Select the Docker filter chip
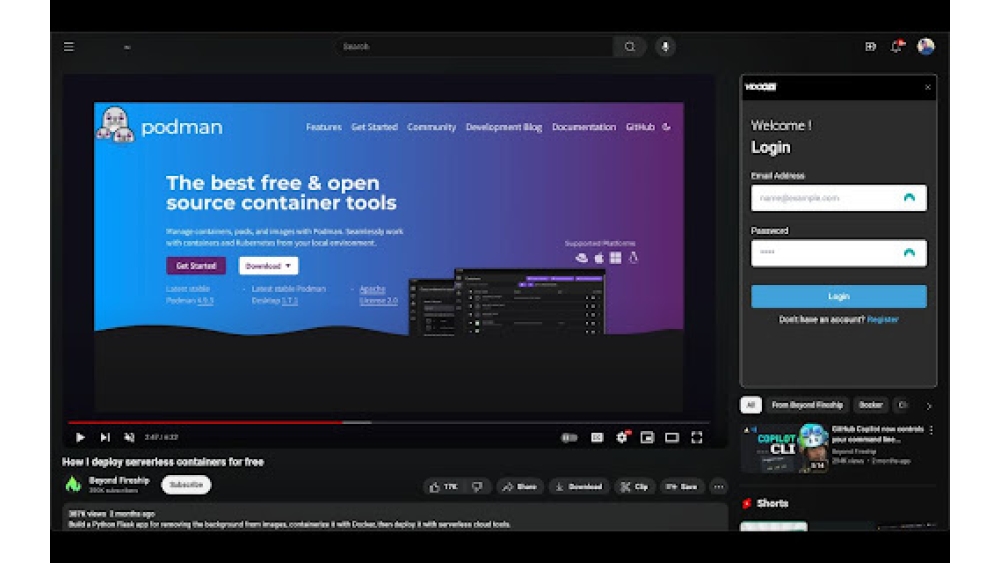Screen dimensions: 1000x563 [x=871, y=405]
